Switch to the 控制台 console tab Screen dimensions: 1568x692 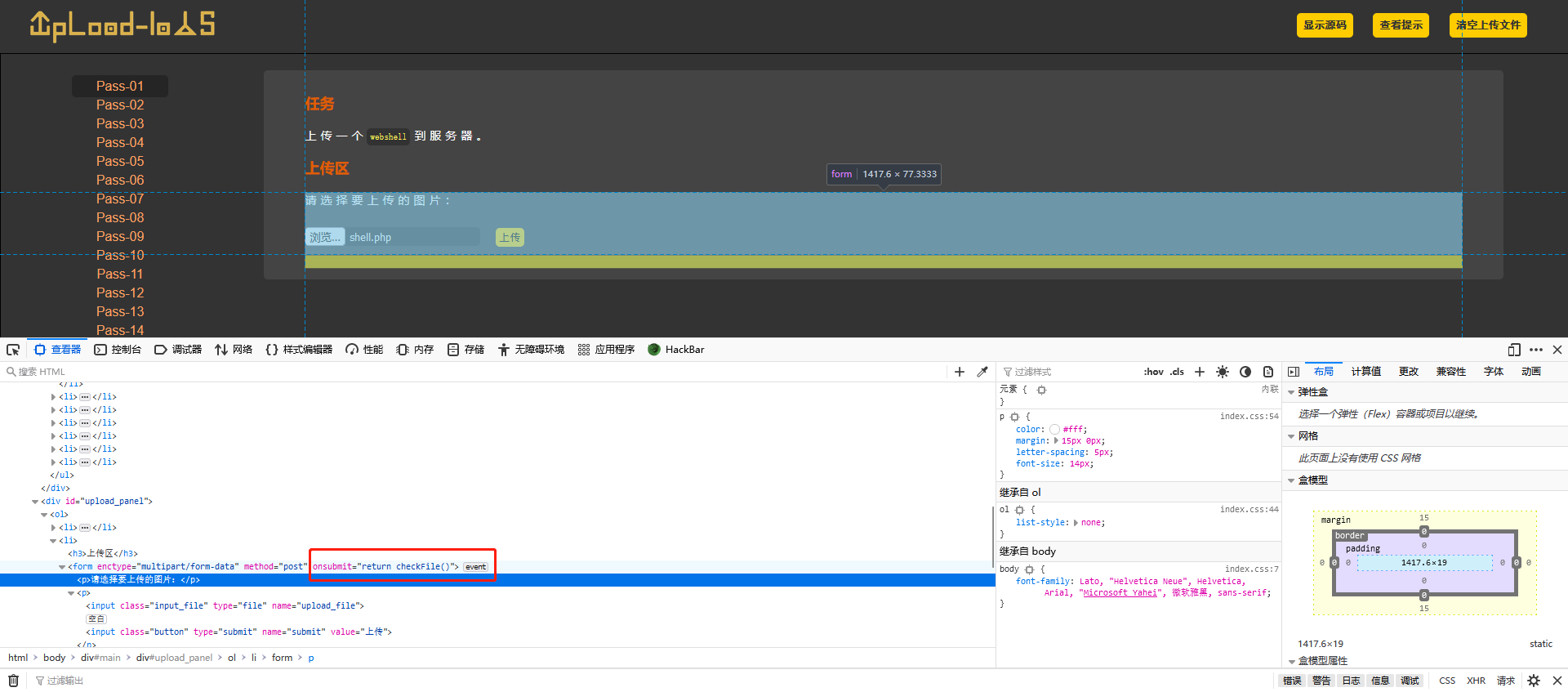coord(118,350)
